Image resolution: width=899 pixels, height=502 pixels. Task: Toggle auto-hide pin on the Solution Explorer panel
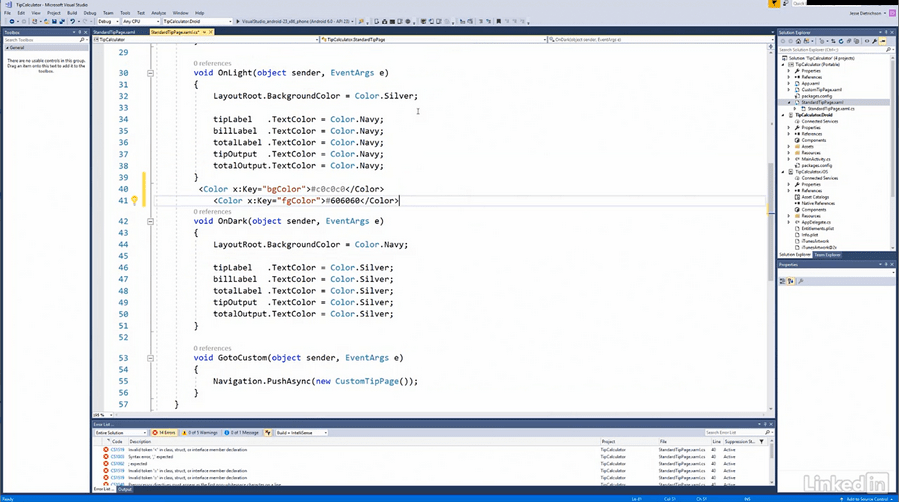[886, 33]
